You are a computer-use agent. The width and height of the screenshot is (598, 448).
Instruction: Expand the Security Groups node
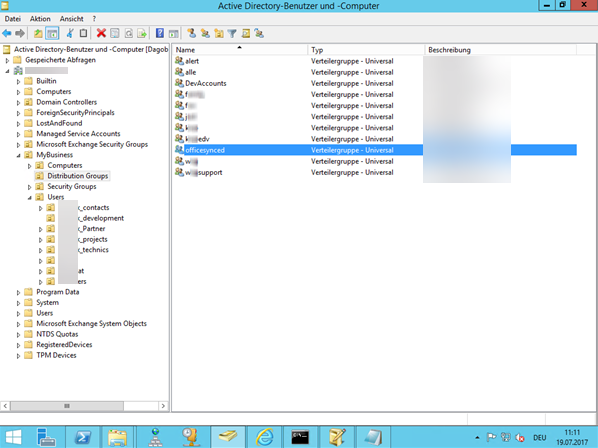click(29, 187)
